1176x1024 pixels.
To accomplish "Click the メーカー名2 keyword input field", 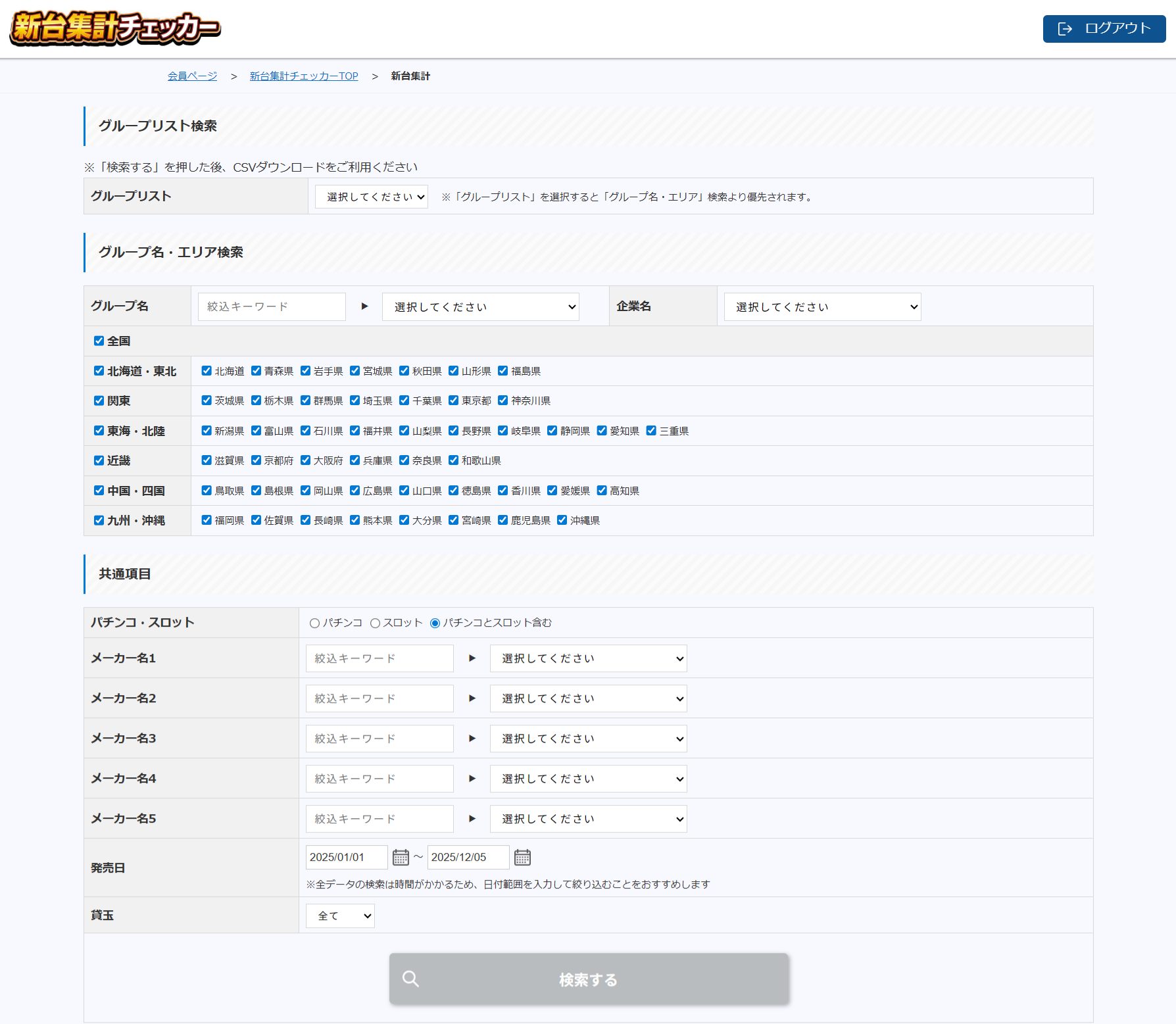I will (x=380, y=698).
